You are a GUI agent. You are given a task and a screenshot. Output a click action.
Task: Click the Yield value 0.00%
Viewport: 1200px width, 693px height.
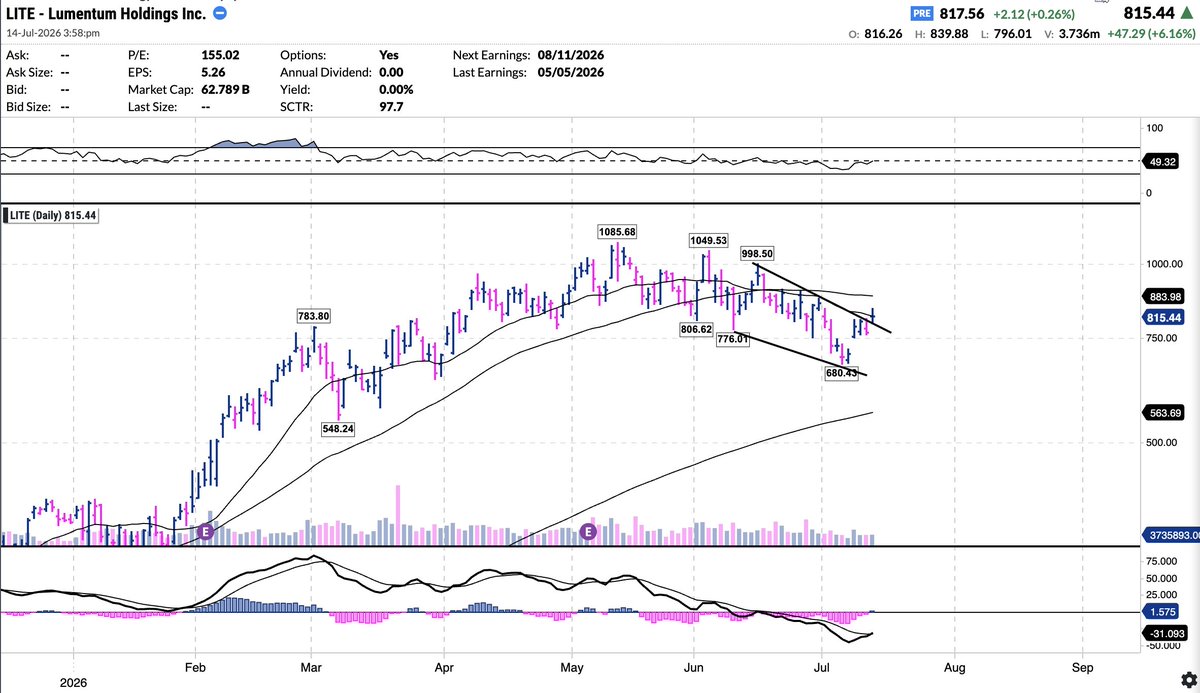tap(396, 89)
